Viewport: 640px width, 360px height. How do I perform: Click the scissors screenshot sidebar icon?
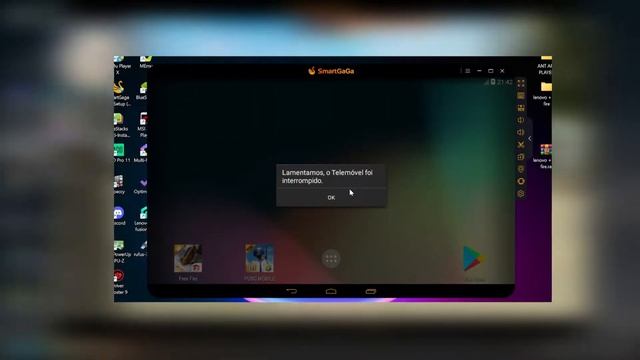point(521,144)
